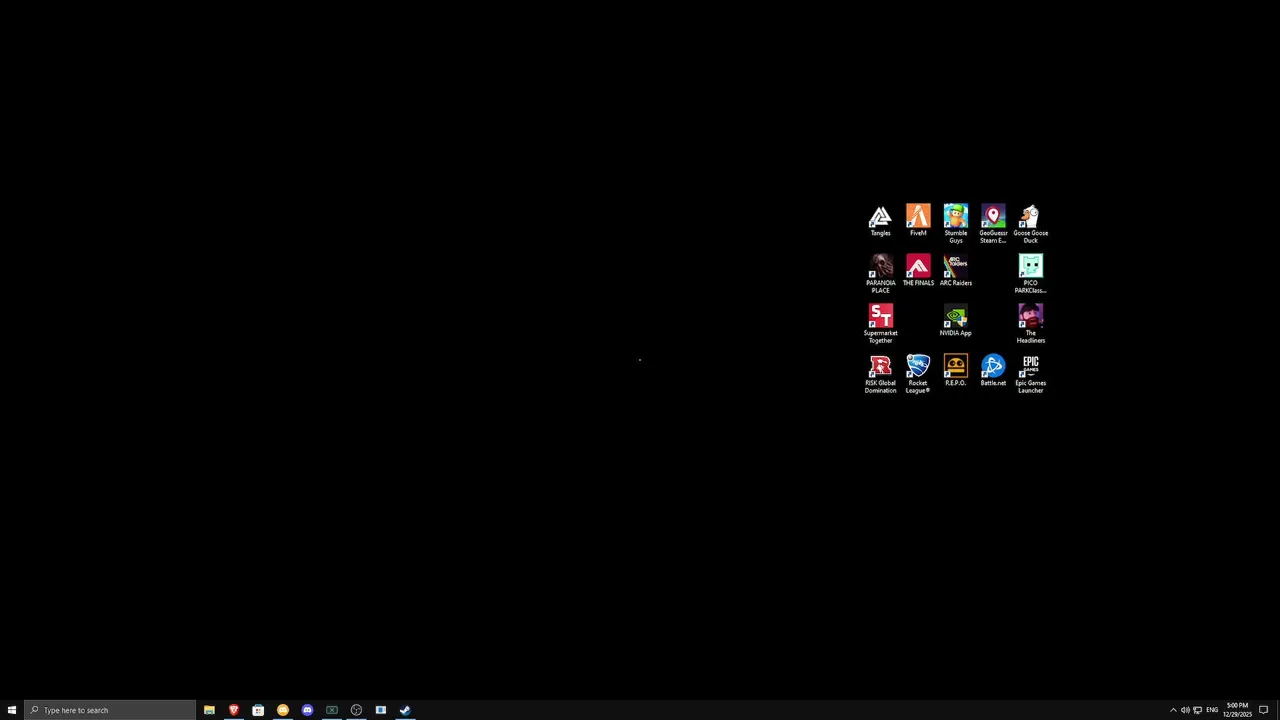Open OBS Studio from the taskbar

356,710
